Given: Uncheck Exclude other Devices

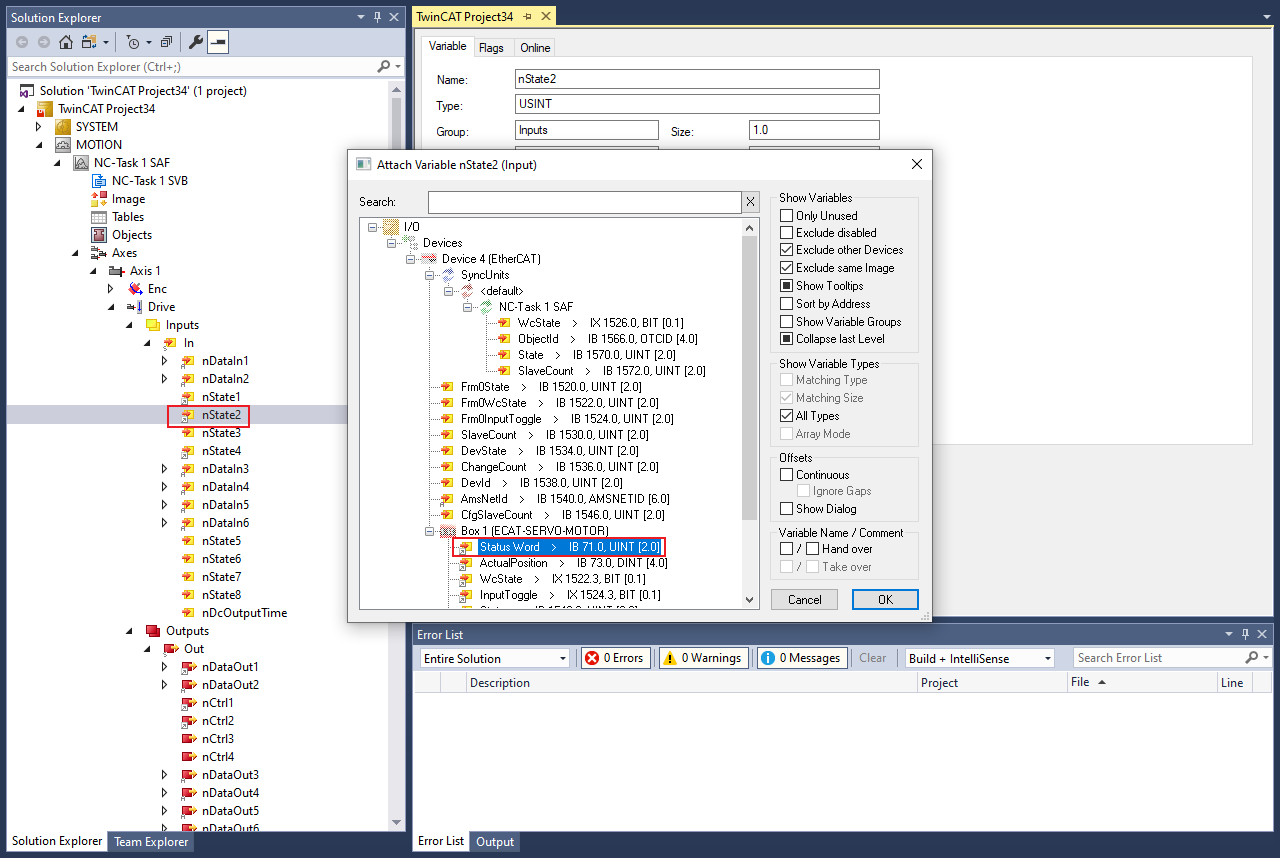Looking at the screenshot, I should [x=787, y=250].
